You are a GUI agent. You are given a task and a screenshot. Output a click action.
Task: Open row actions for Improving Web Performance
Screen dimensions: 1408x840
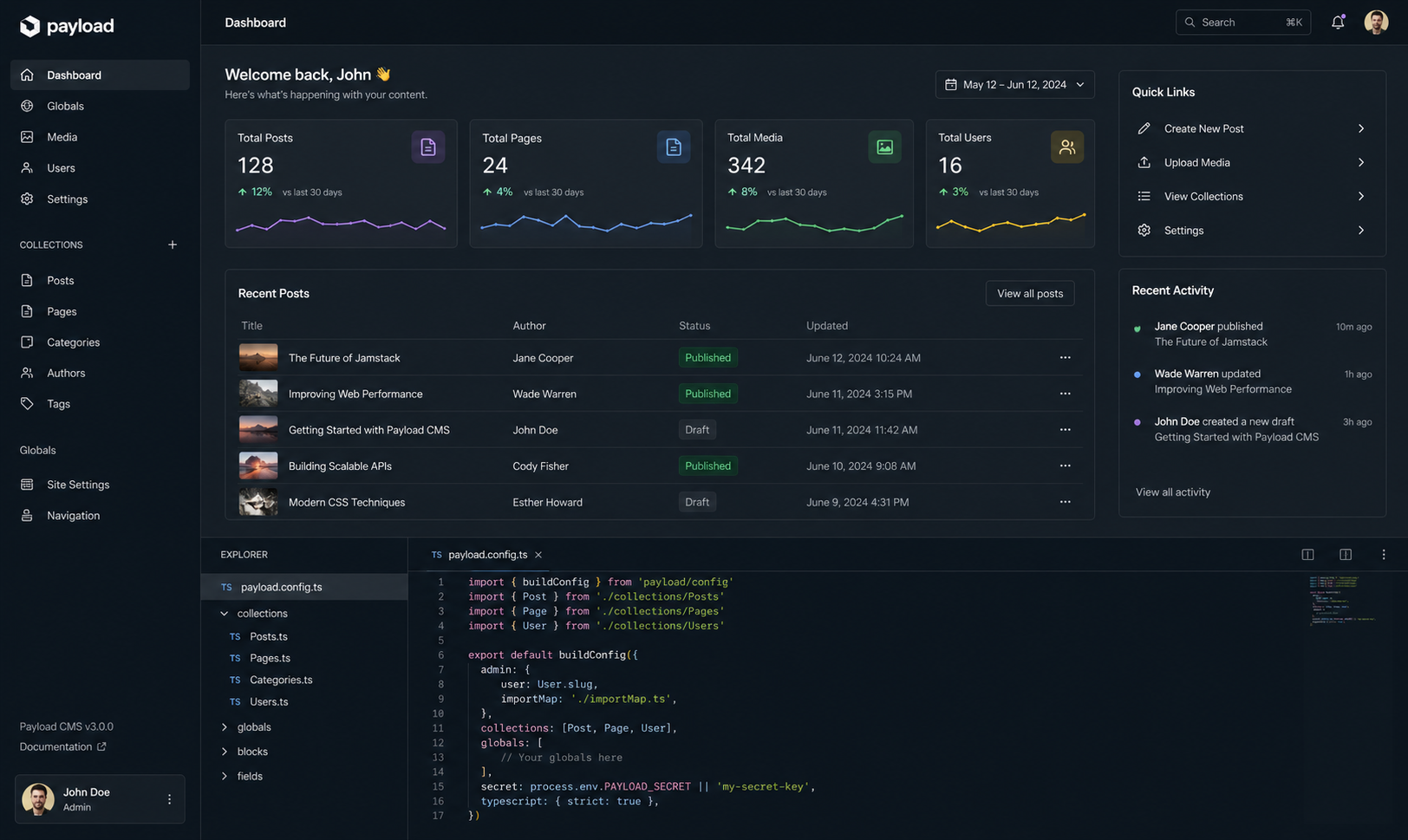(1065, 394)
